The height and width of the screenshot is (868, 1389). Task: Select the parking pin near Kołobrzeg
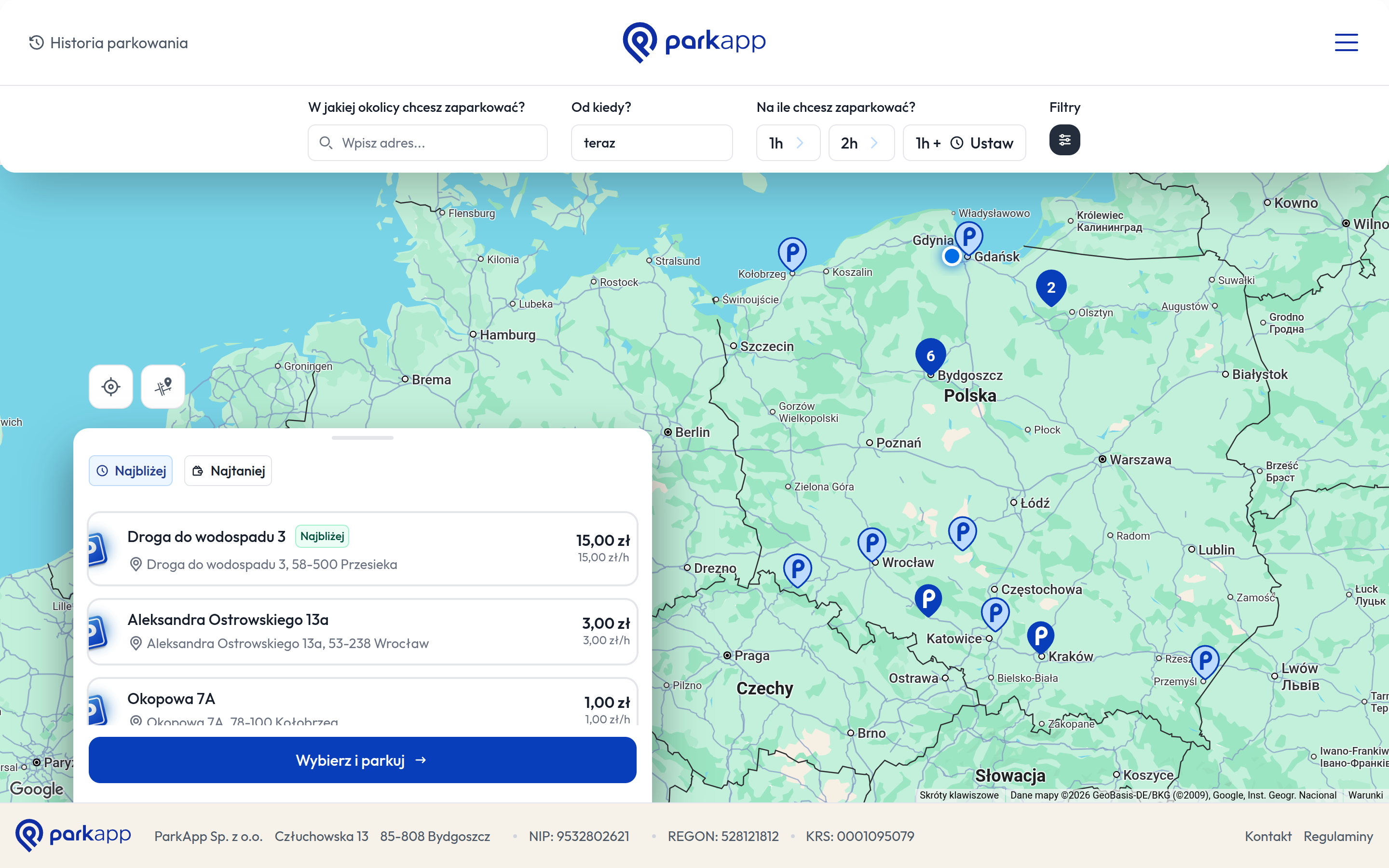coord(792,254)
